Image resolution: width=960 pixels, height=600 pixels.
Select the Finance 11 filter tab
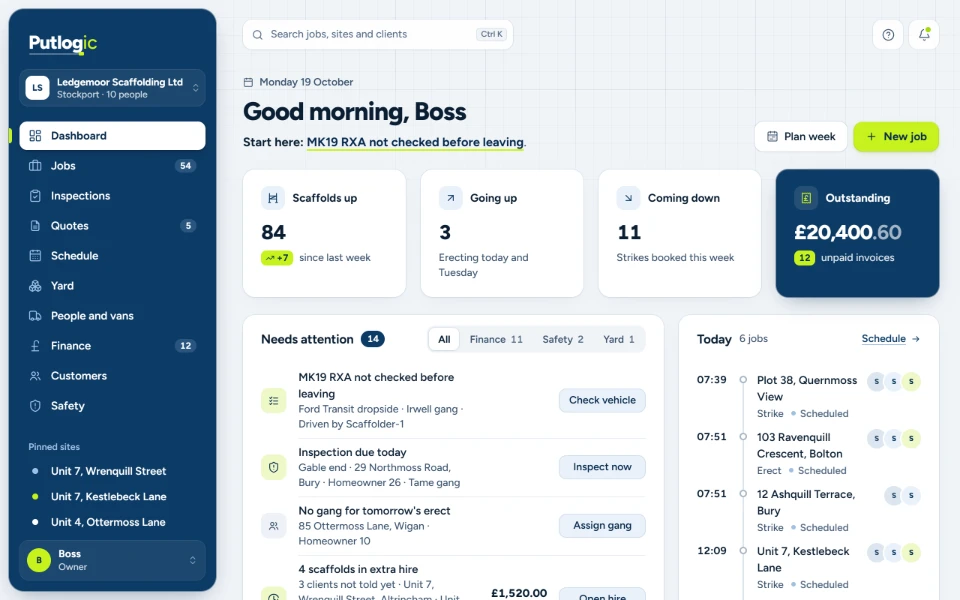[496, 339]
